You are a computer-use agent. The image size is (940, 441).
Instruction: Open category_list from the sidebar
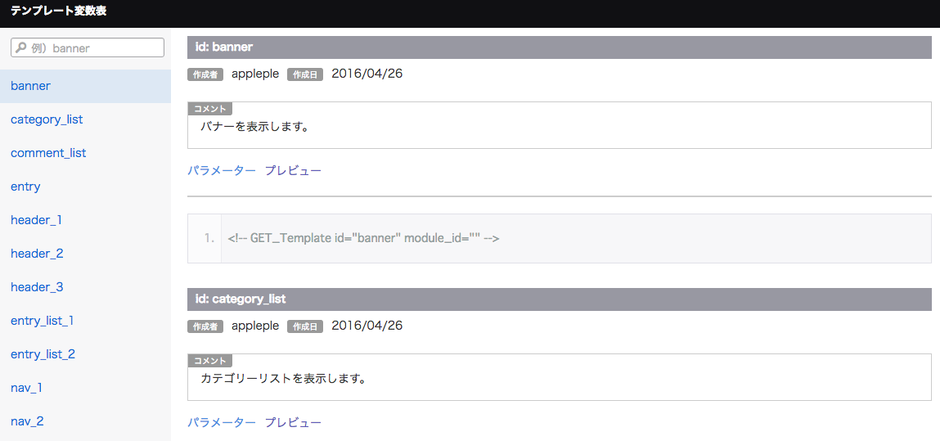(46, 120)
